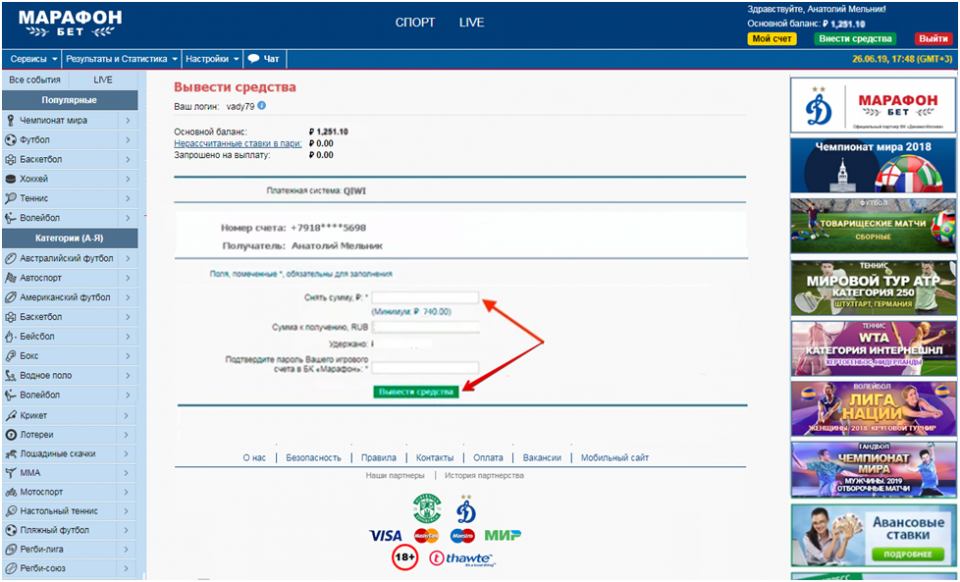The image size is (960, 582).
Task: Open the СПОРТ section
Action: [414, 23]
